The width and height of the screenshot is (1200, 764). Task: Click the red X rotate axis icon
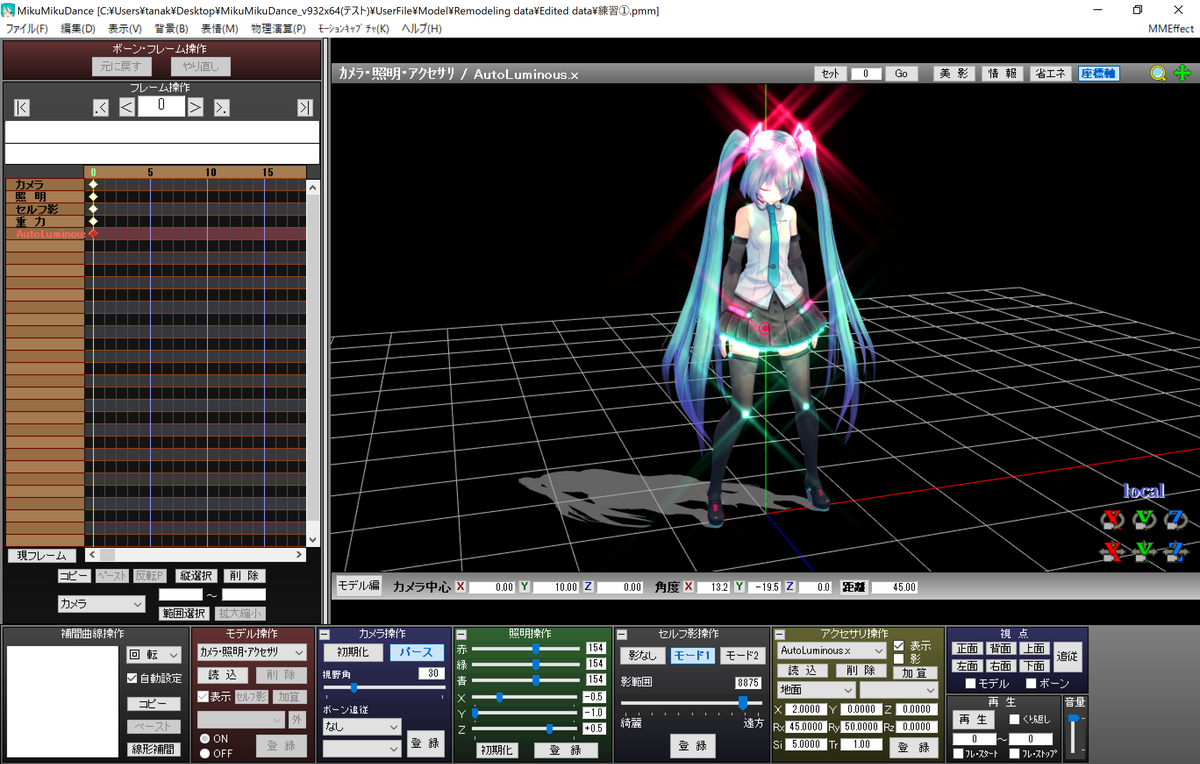(x=1112, y=518)
